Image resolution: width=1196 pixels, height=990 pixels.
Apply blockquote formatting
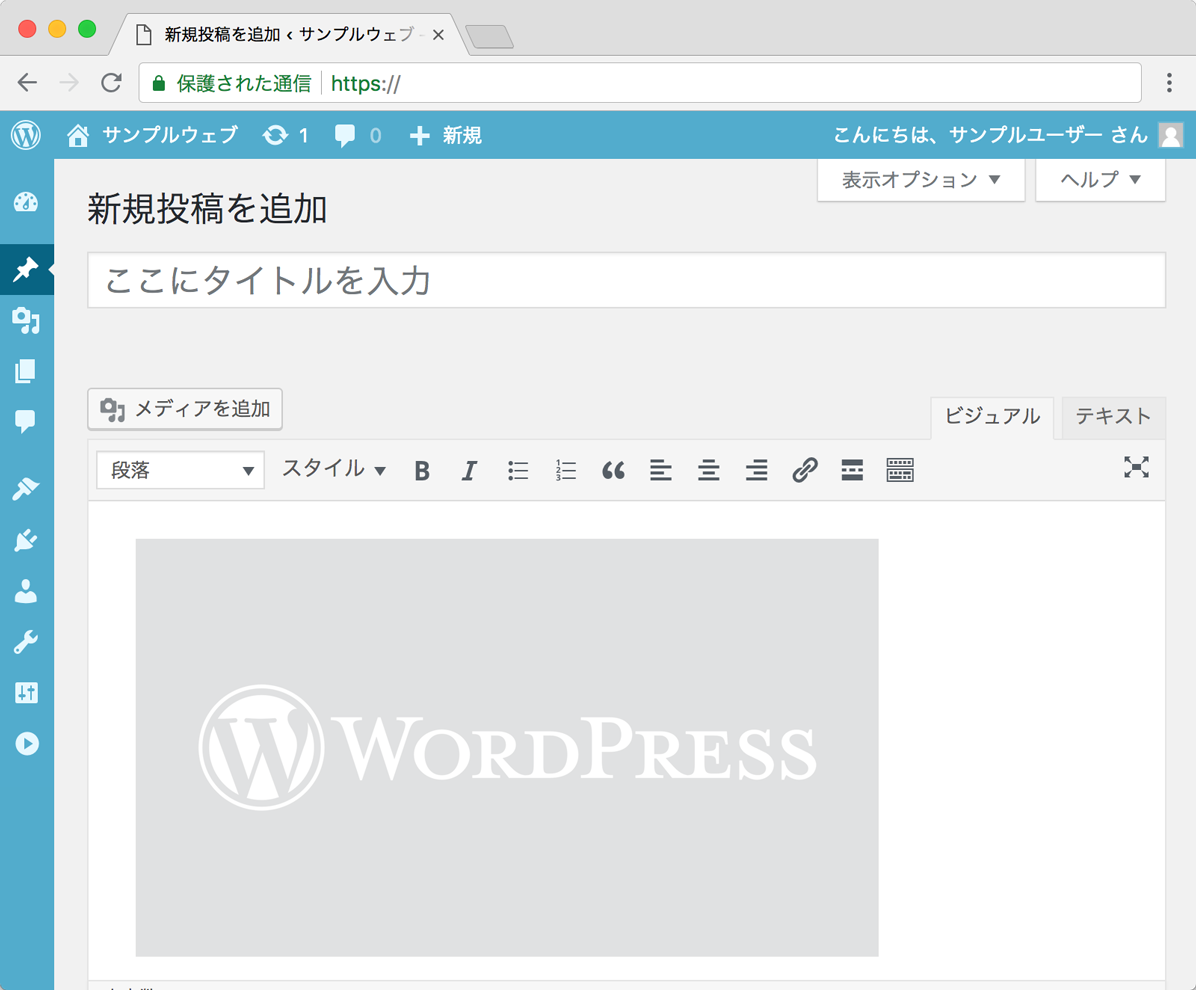tap(613, 471)
